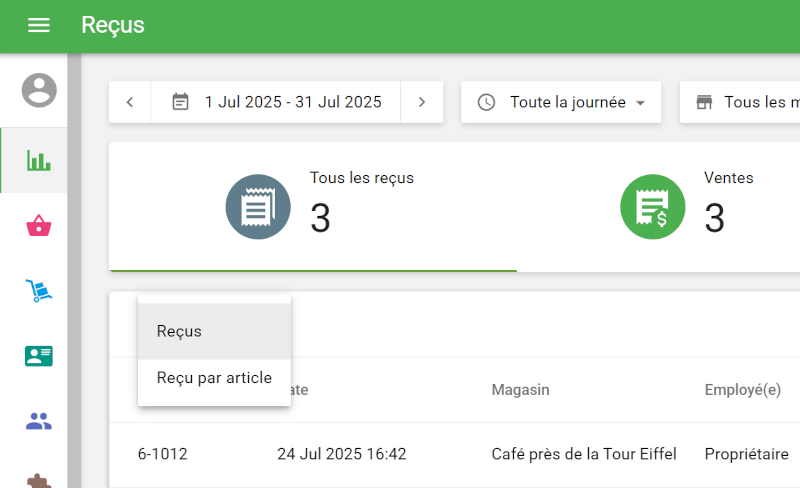Open the hamburger navigation menu
The height and width of the screenshot is (488, 800).
39,26
